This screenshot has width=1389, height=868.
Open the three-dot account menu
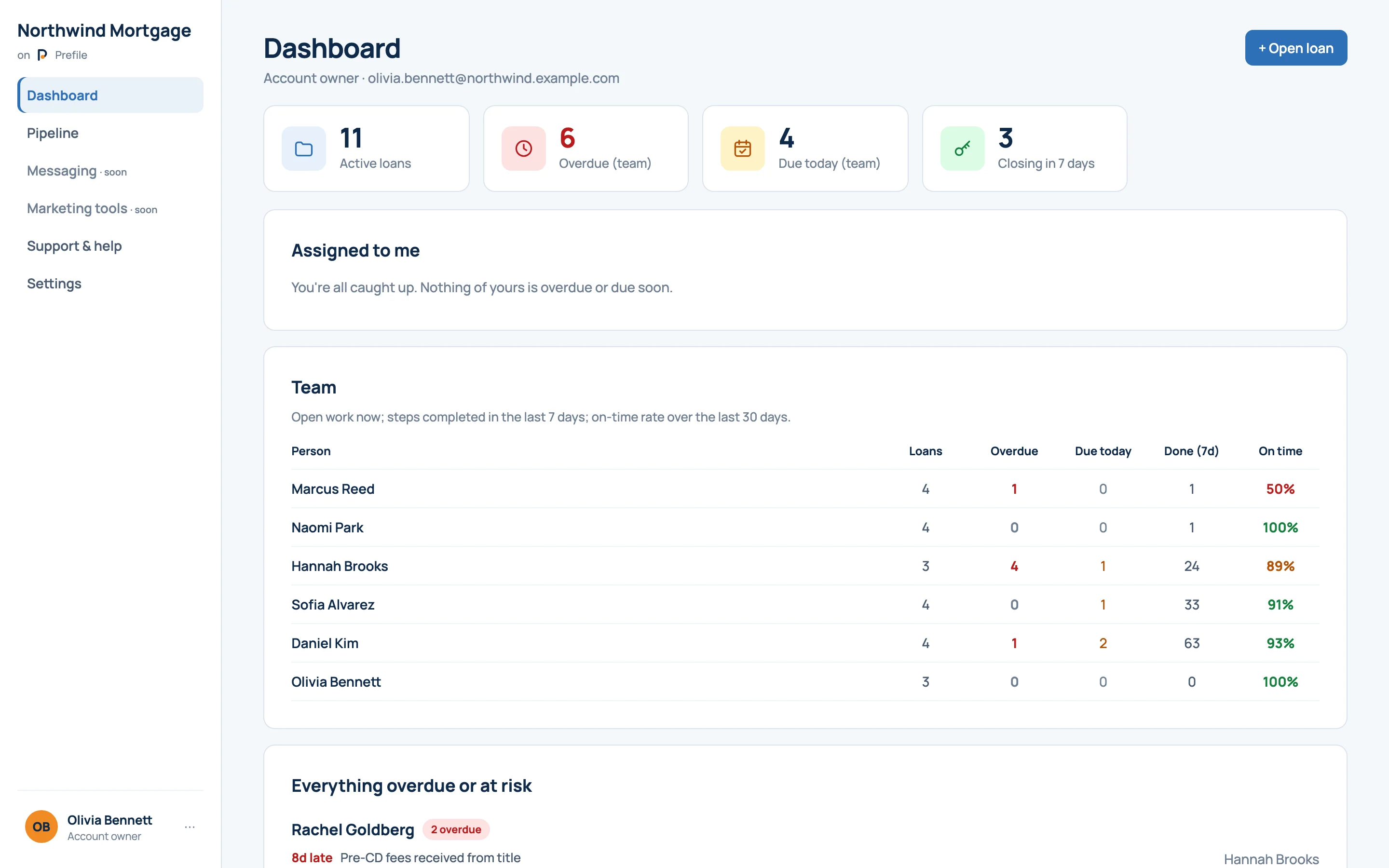pos(190,827)
